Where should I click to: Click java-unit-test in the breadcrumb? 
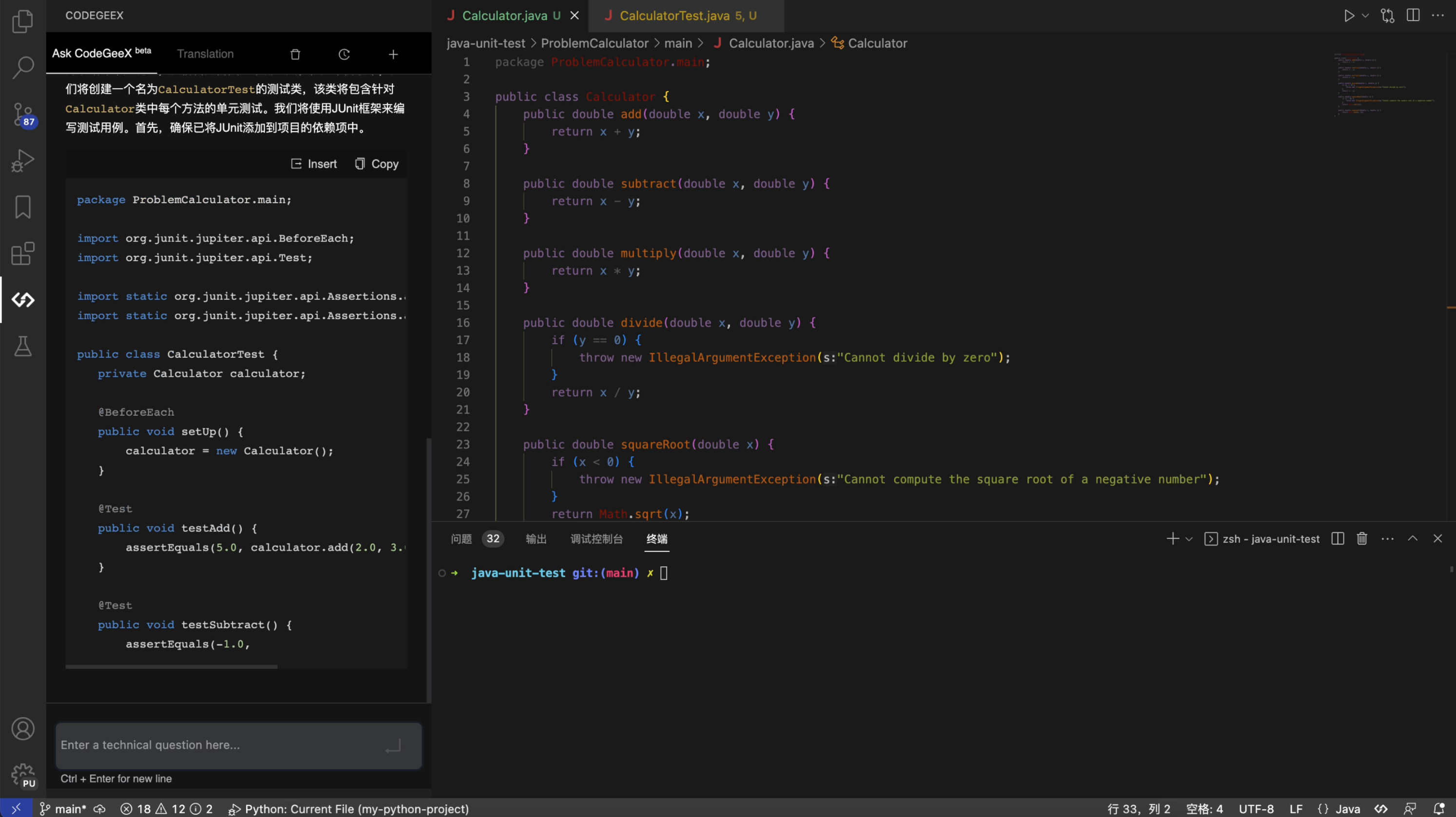coord(485,43)
